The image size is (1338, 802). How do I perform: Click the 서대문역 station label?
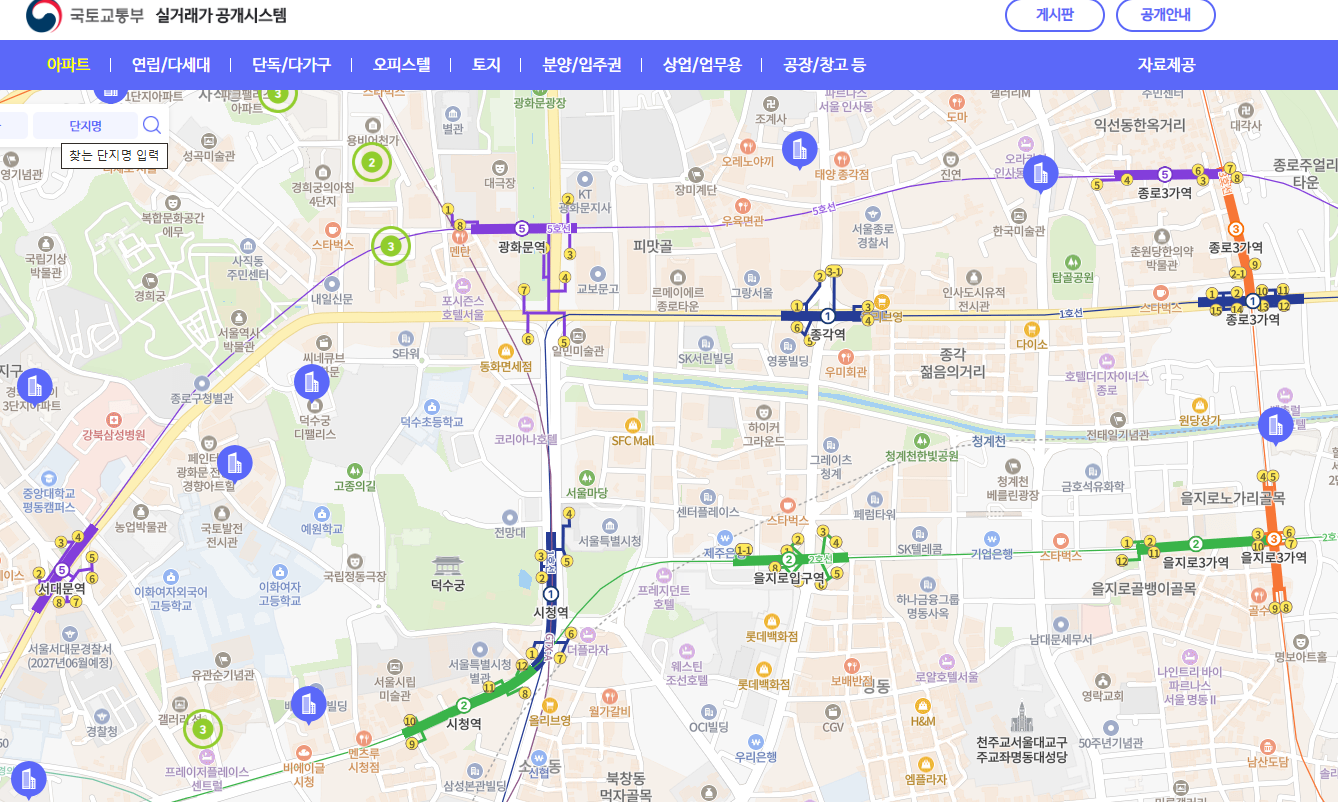[x=61, y=589]
